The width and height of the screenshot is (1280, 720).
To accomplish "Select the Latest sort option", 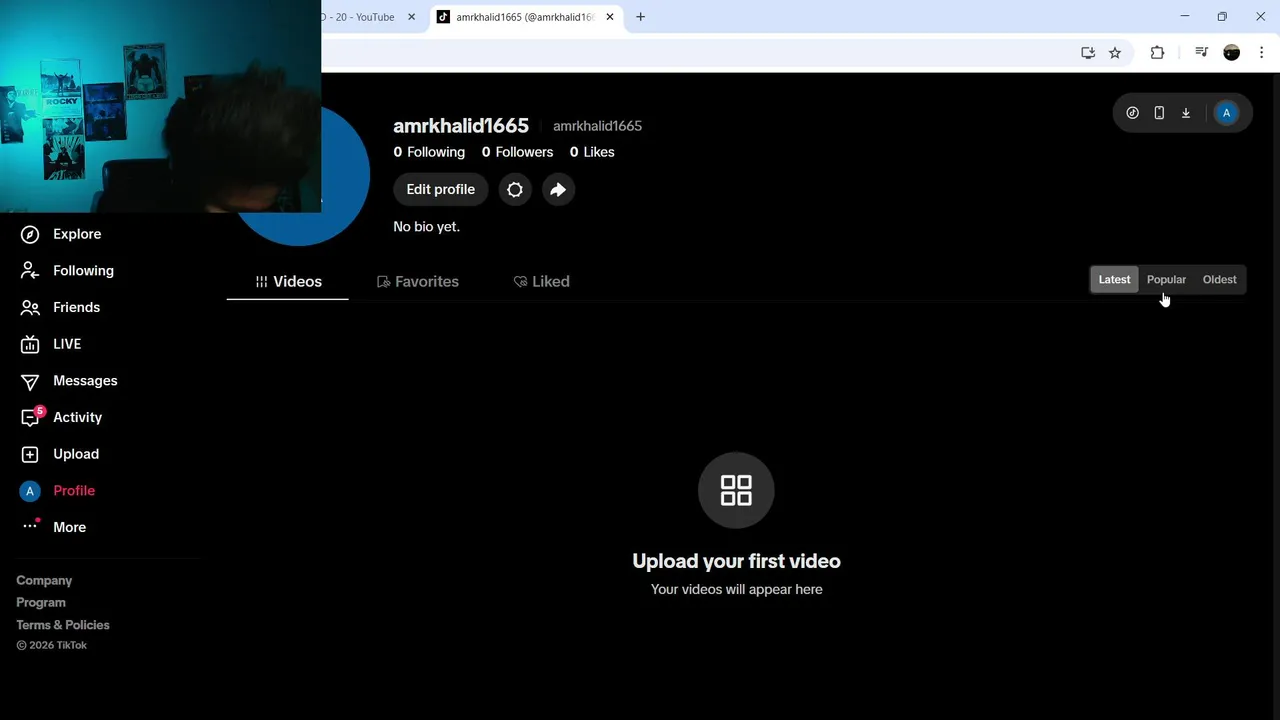I will [1114, 280].
